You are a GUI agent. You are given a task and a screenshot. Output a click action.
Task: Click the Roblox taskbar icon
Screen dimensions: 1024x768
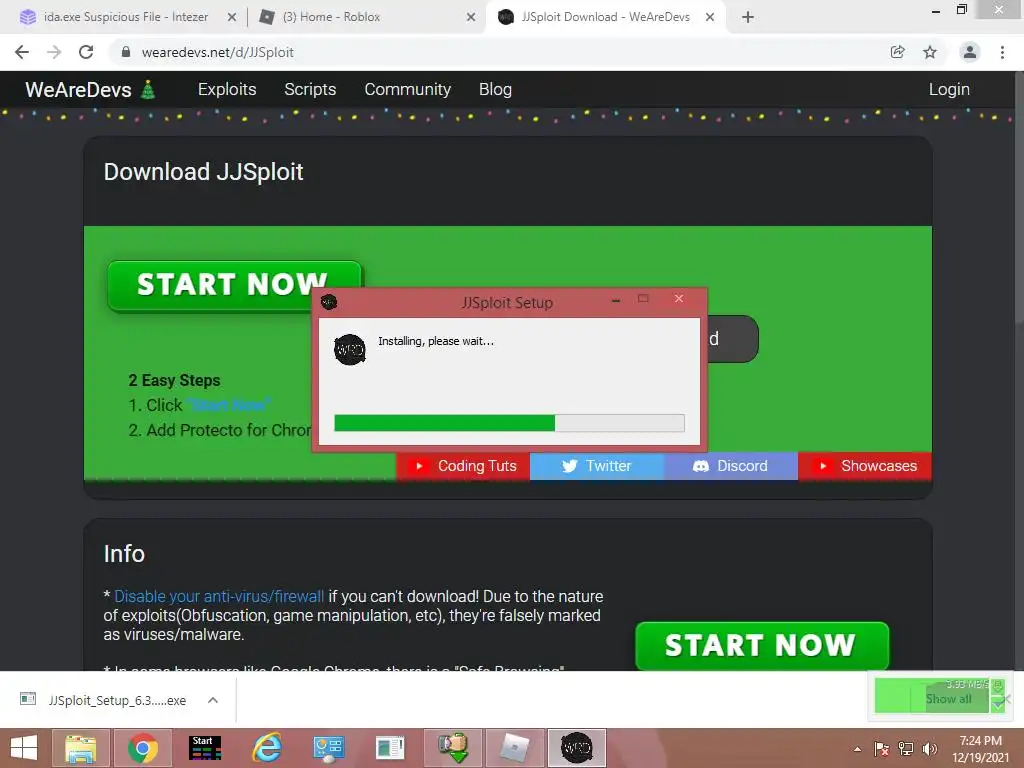click(515, 748)
